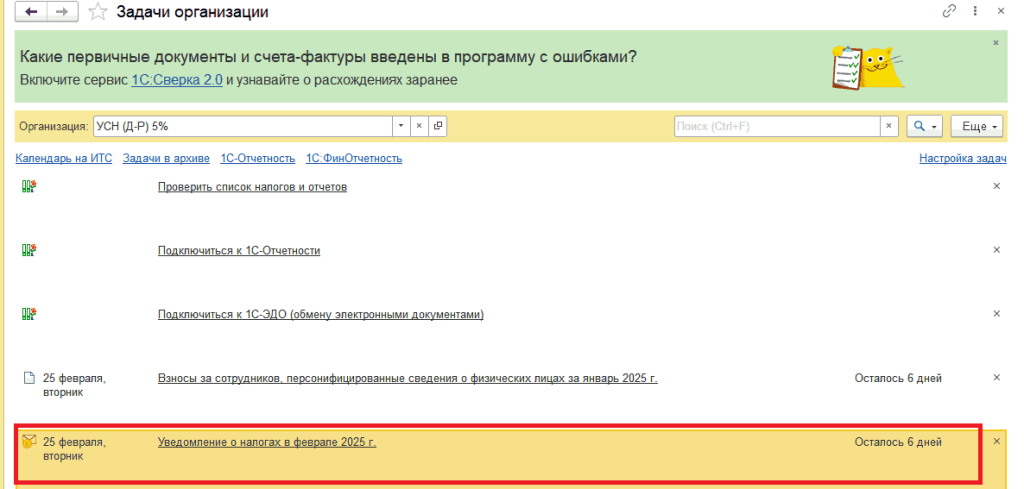Dismiss the Уведомление о налогах task
The image size is (1024, 489).
[x=997, y=441]
